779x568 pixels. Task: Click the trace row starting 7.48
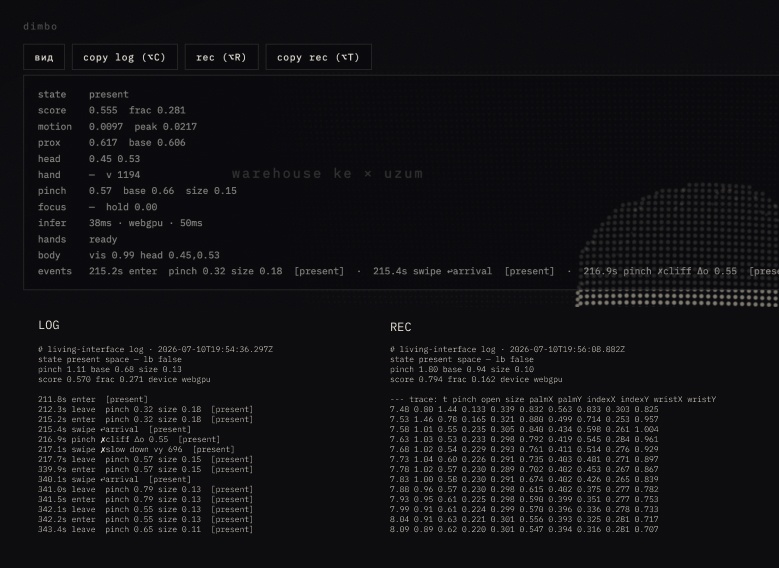pos(524,409)
